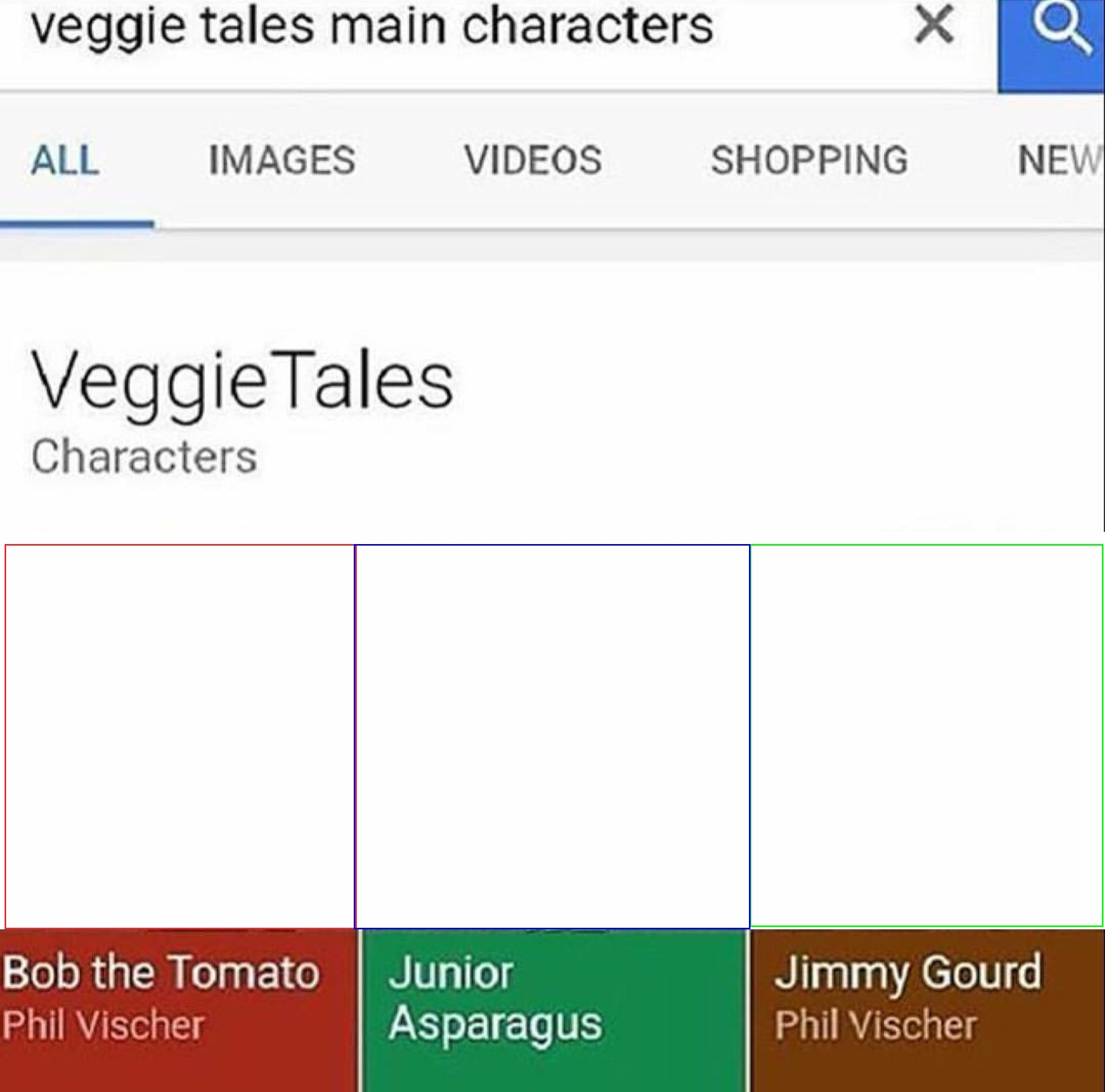The width and height of the screenshot is (1105, 1092).
Task: Go to the SHOPPING tab
Action: point(810,160)
